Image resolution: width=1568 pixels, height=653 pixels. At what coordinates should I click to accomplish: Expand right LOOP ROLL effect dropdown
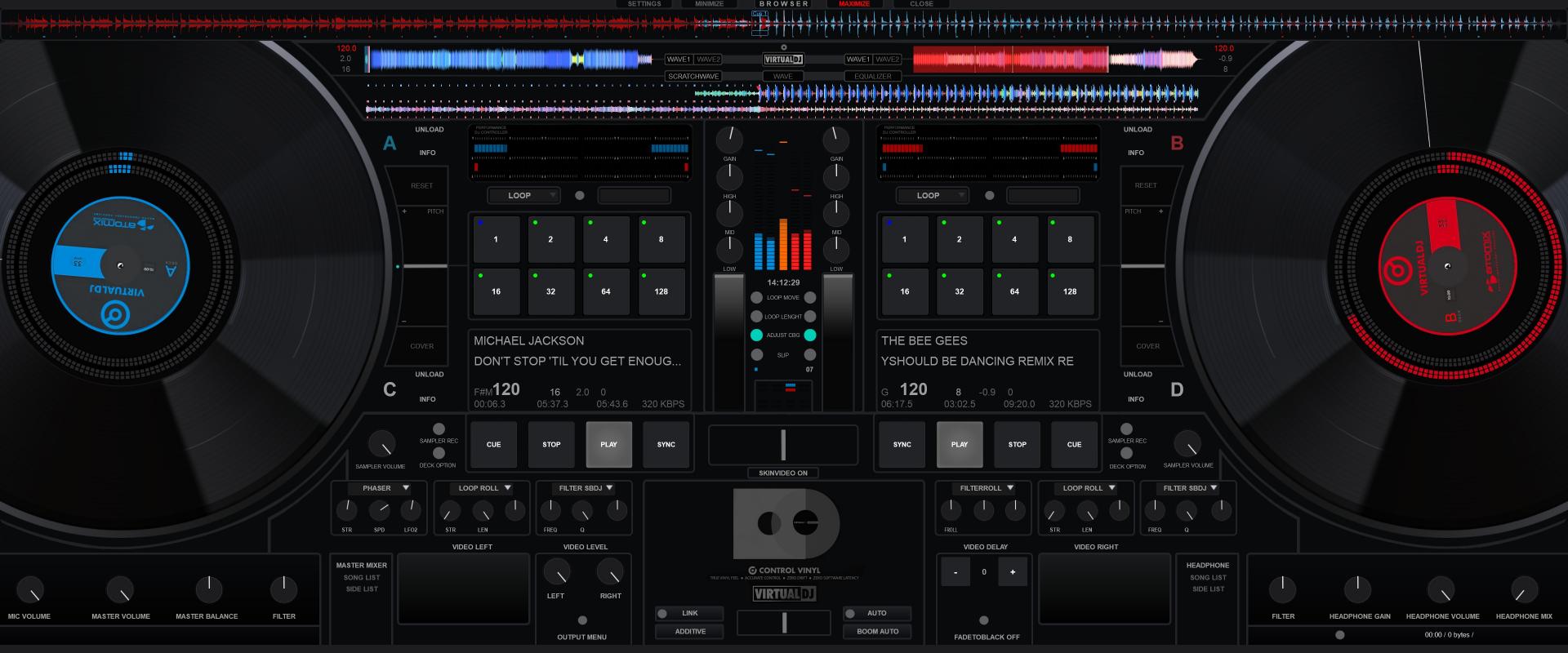point(1088,488)
